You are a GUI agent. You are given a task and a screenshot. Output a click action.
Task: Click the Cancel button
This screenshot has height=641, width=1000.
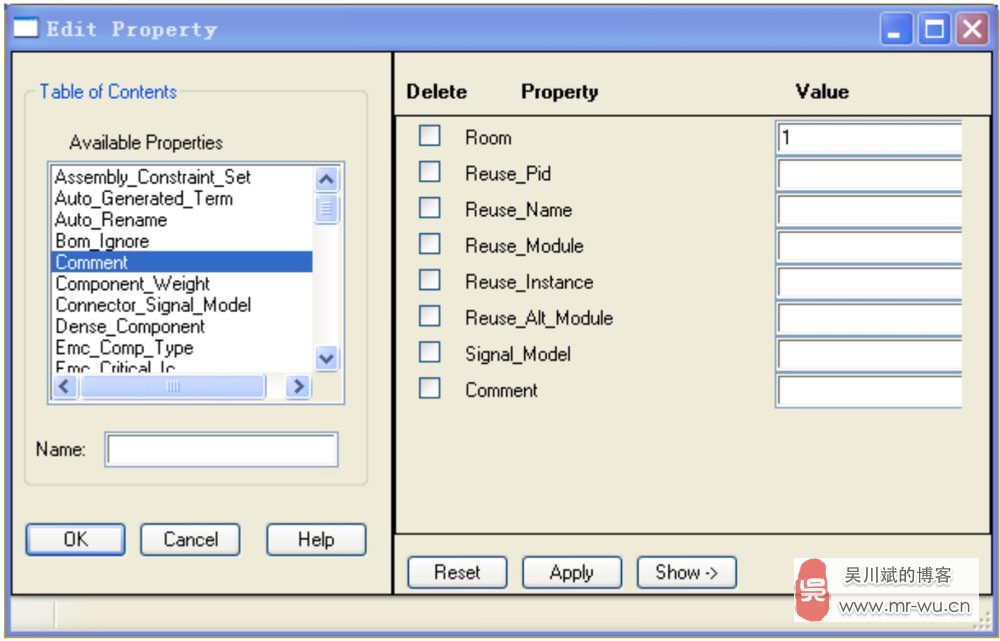pyautogui.click(x=190, y=540)
